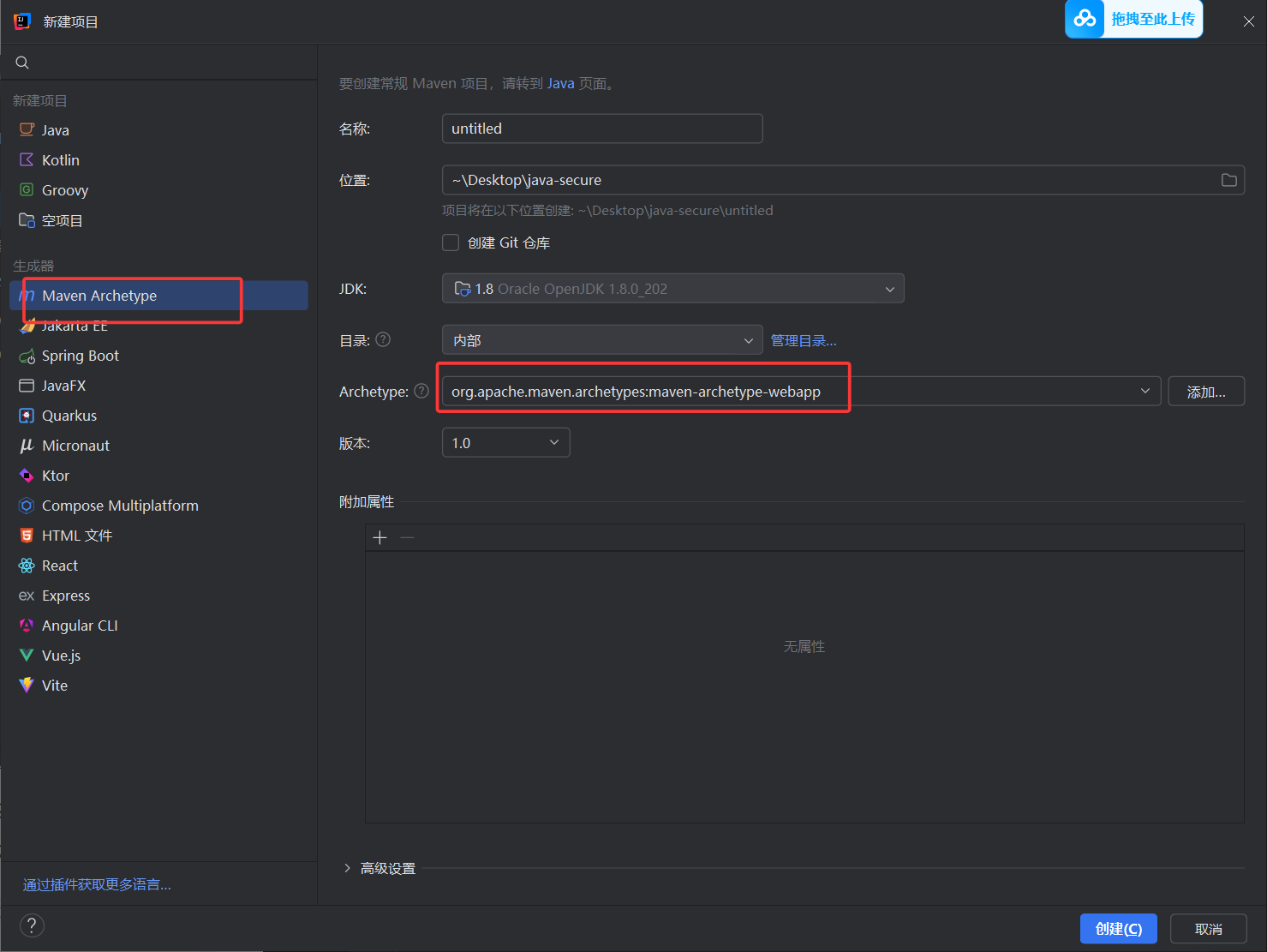The height and width of the screenshot is (952, 1267).
Task: Select the Spring Boot generator
Action: click(81, 356)
